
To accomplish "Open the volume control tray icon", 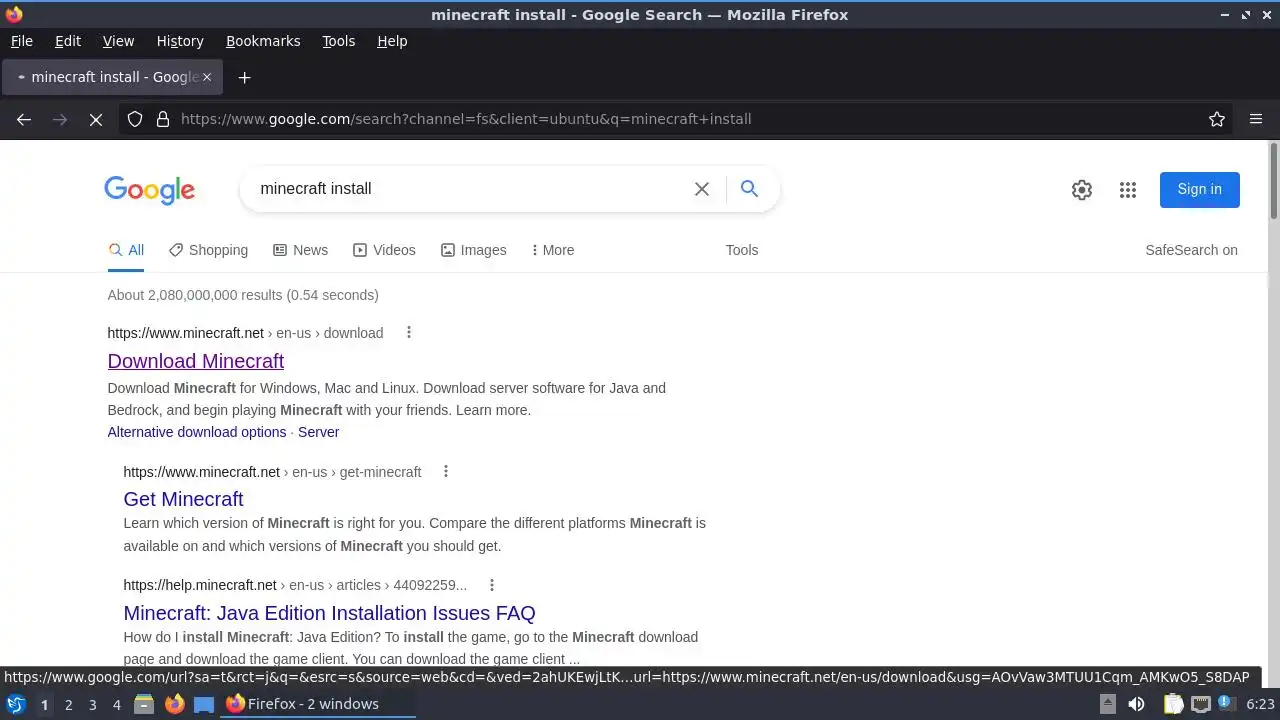I will click(x=1136, y=704).
